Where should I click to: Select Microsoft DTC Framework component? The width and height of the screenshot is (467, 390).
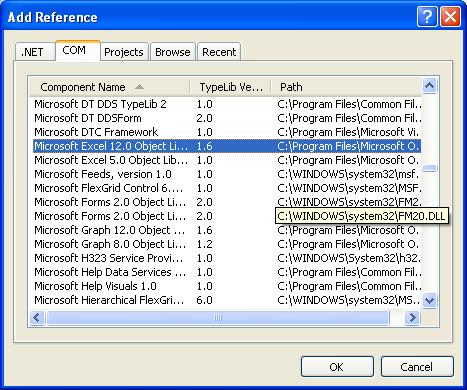(227, 132)
